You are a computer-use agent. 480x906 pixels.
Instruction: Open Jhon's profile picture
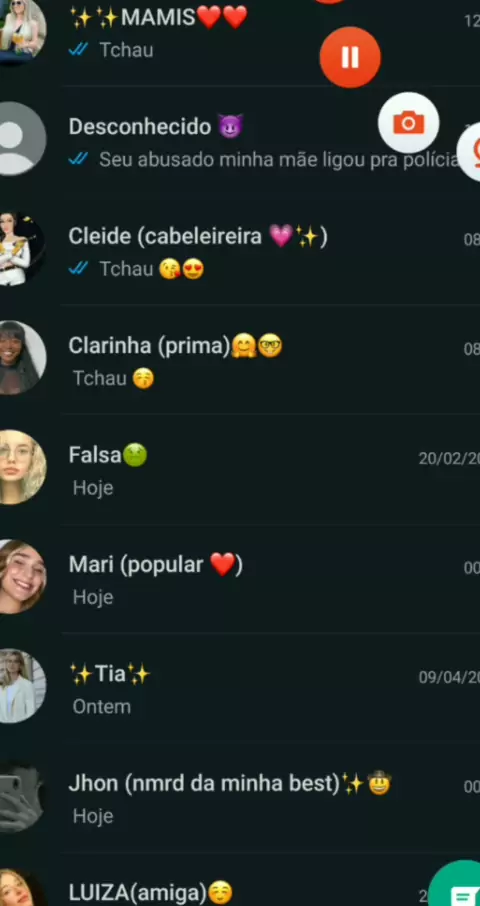[x=19, y=795]
